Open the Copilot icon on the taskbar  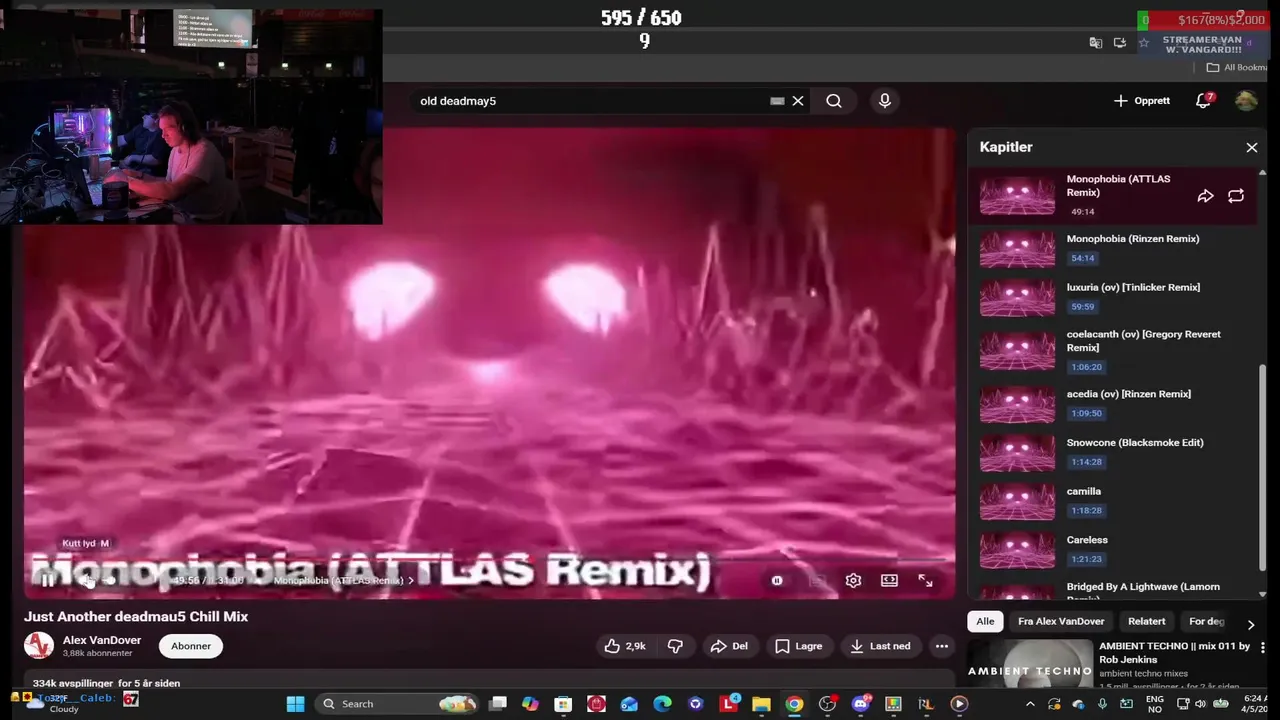pyautogui.click(x=530, y=704)
